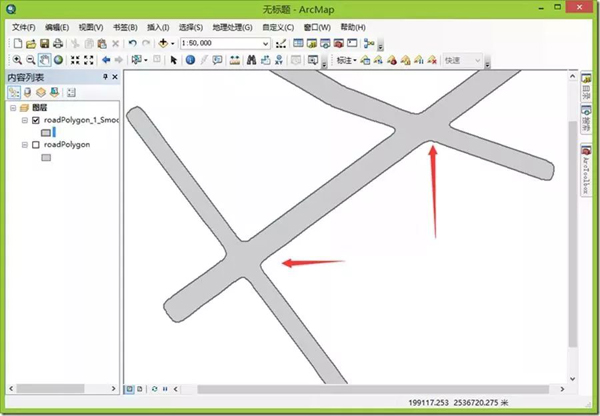The width and height of the screenshot is (600, 416).
Task: Click the Table of Contents options button
Action: pyautogui.click(x=71, y=92)
